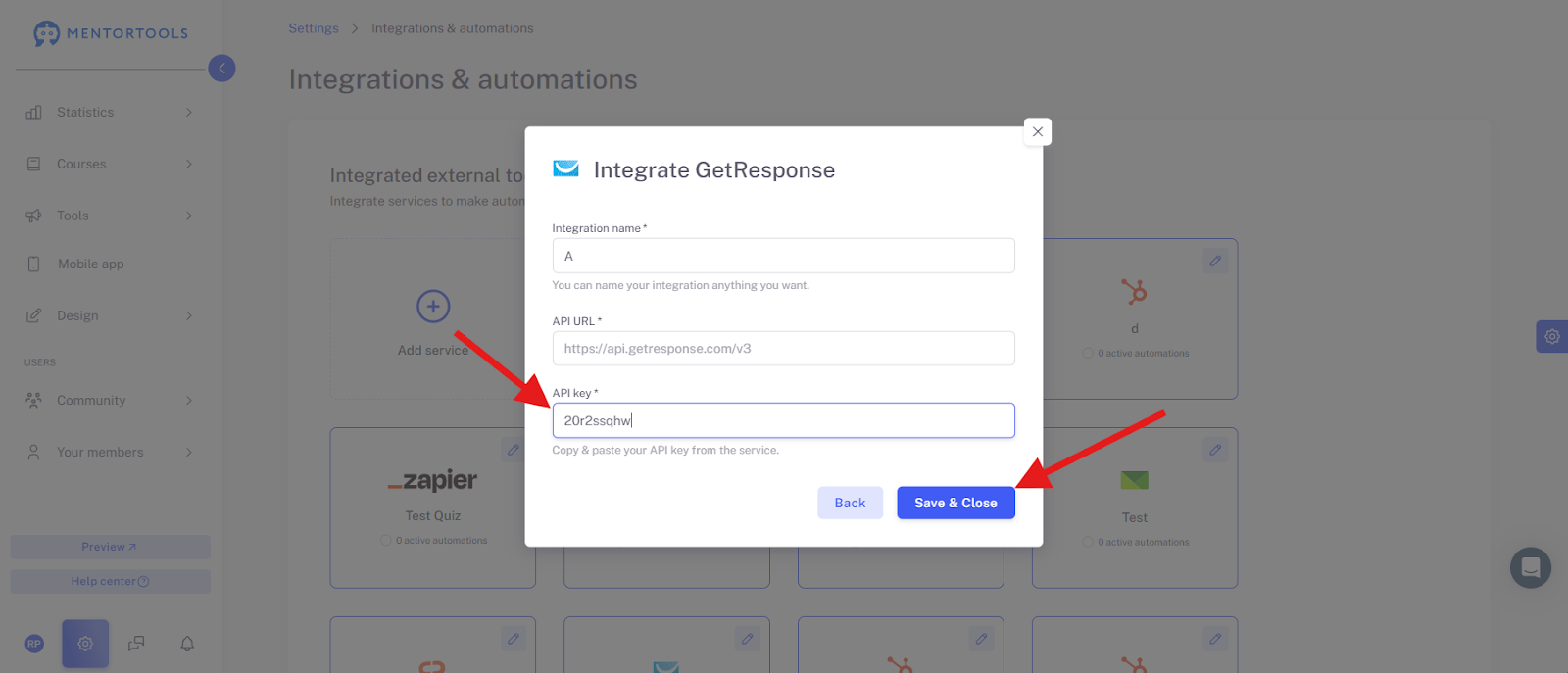
Task: Click the Back button in the dialog
Action: (850, 503)
